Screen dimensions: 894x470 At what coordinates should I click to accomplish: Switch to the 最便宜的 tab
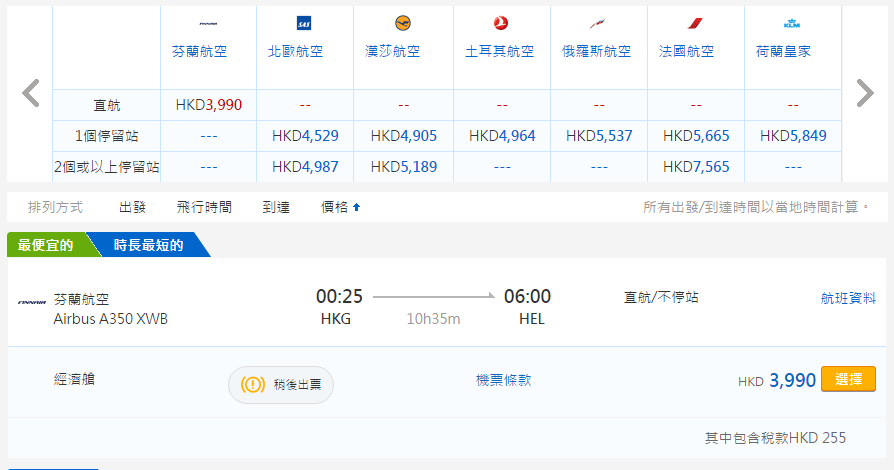coord(47,245)
